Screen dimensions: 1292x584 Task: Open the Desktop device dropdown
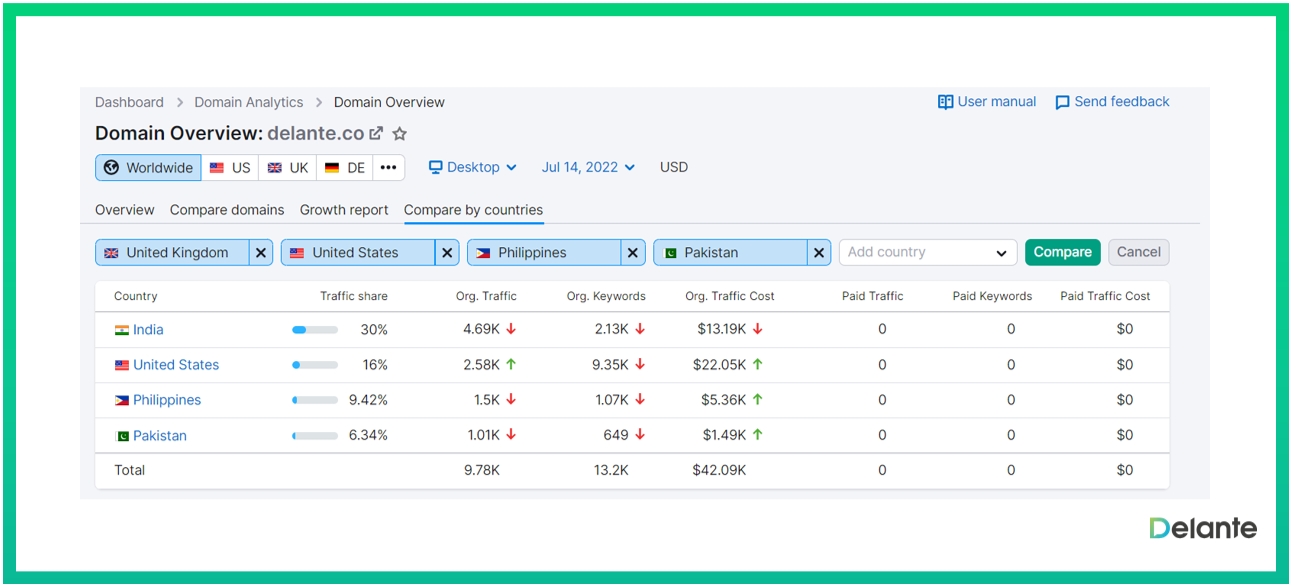(473, 167)
